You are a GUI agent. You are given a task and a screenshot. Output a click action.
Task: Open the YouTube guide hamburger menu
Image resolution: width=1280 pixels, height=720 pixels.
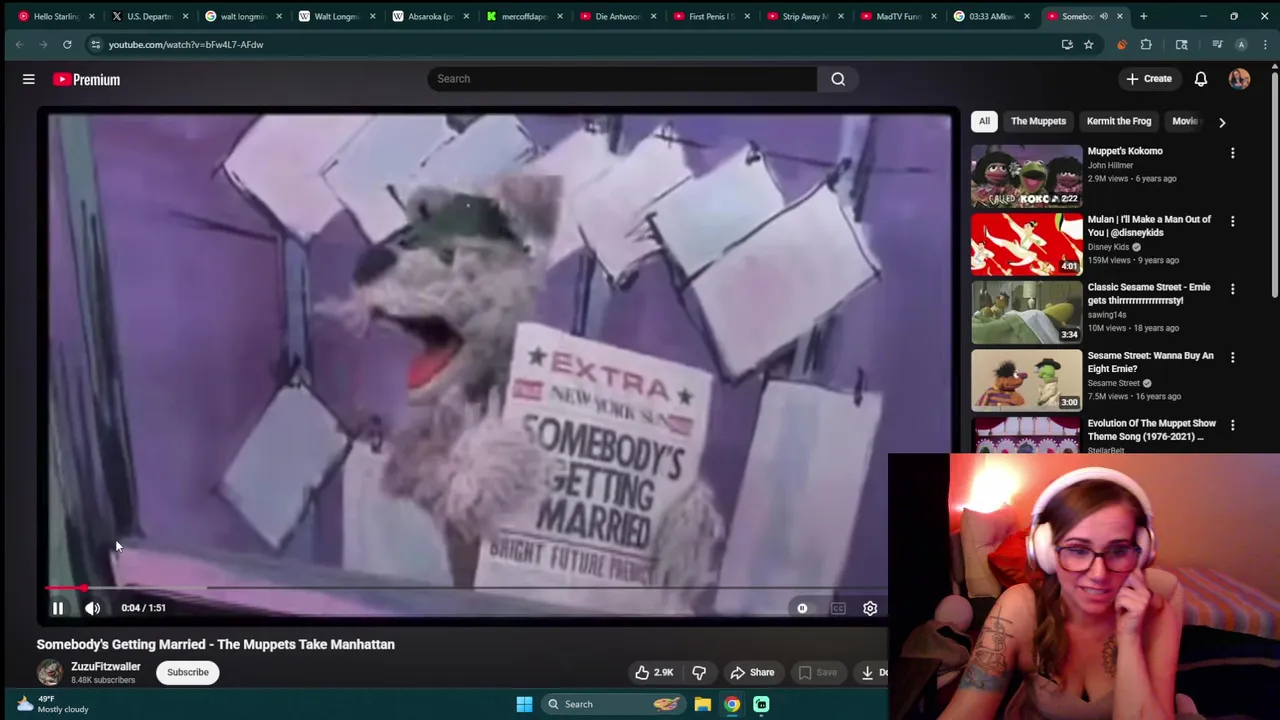click(x=29, y=79)
